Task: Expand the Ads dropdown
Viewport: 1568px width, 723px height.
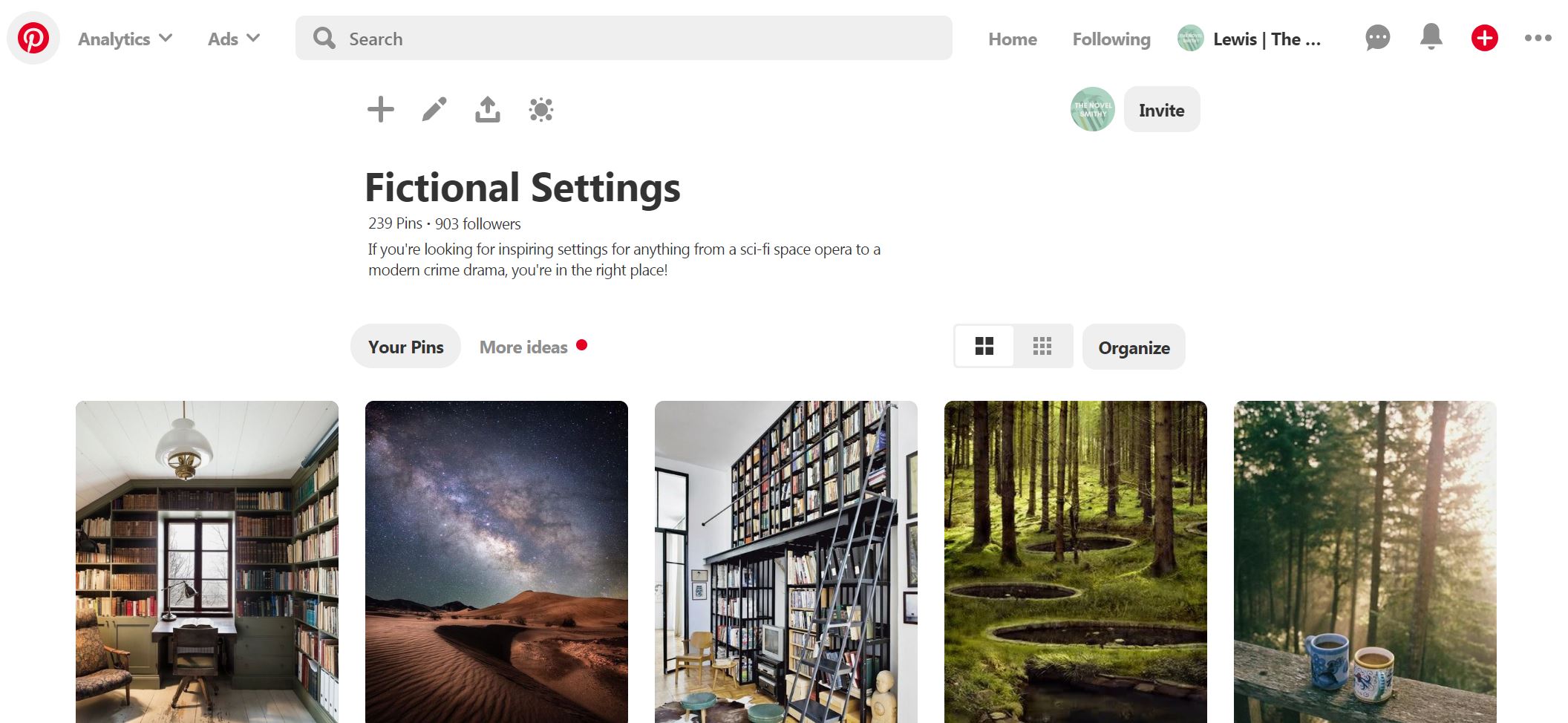Action: pos(234,39)
